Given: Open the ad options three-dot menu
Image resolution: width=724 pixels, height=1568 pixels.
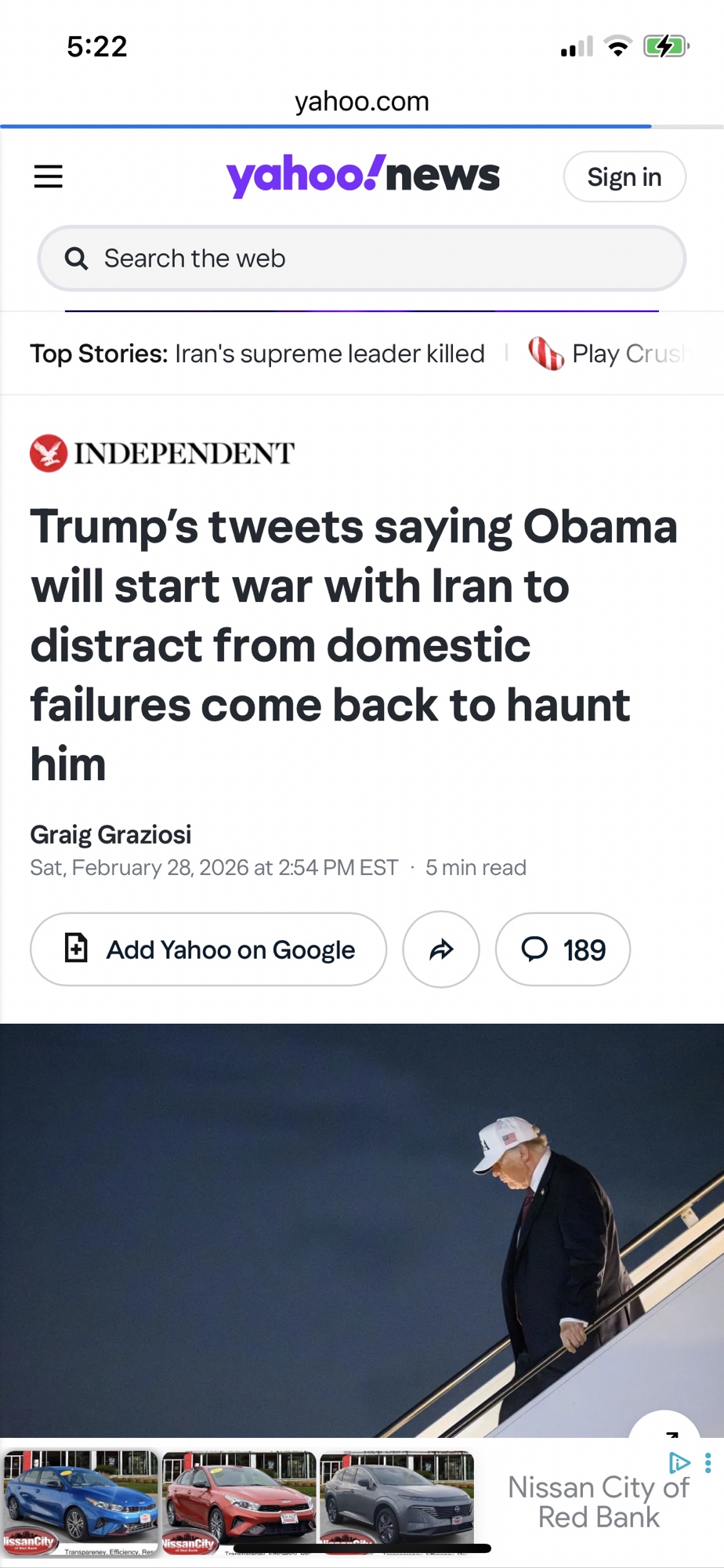Looking at the screenshot, I should tap(708, 1463).
